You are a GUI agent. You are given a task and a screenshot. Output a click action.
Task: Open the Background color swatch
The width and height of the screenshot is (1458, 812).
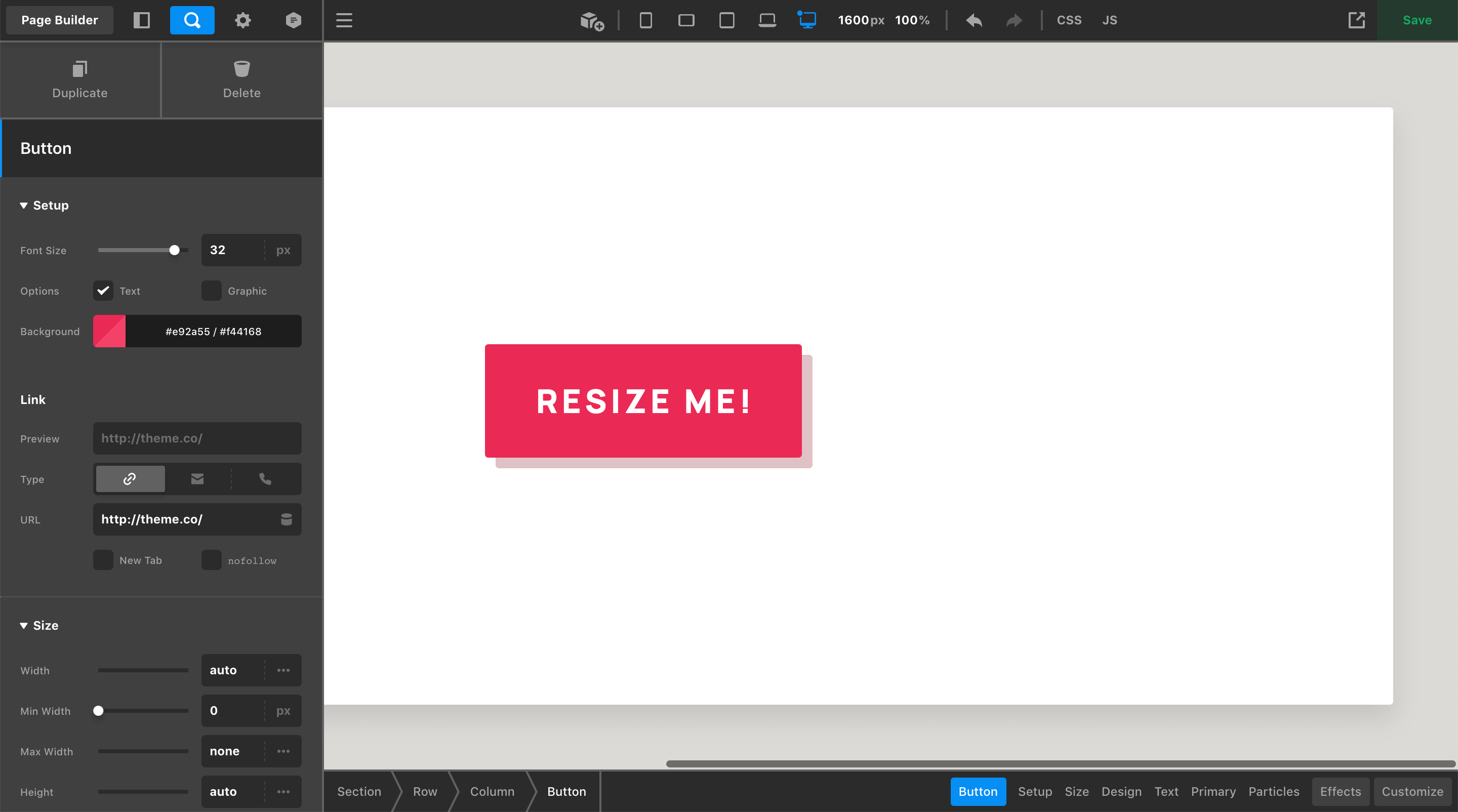pos(109,332)
